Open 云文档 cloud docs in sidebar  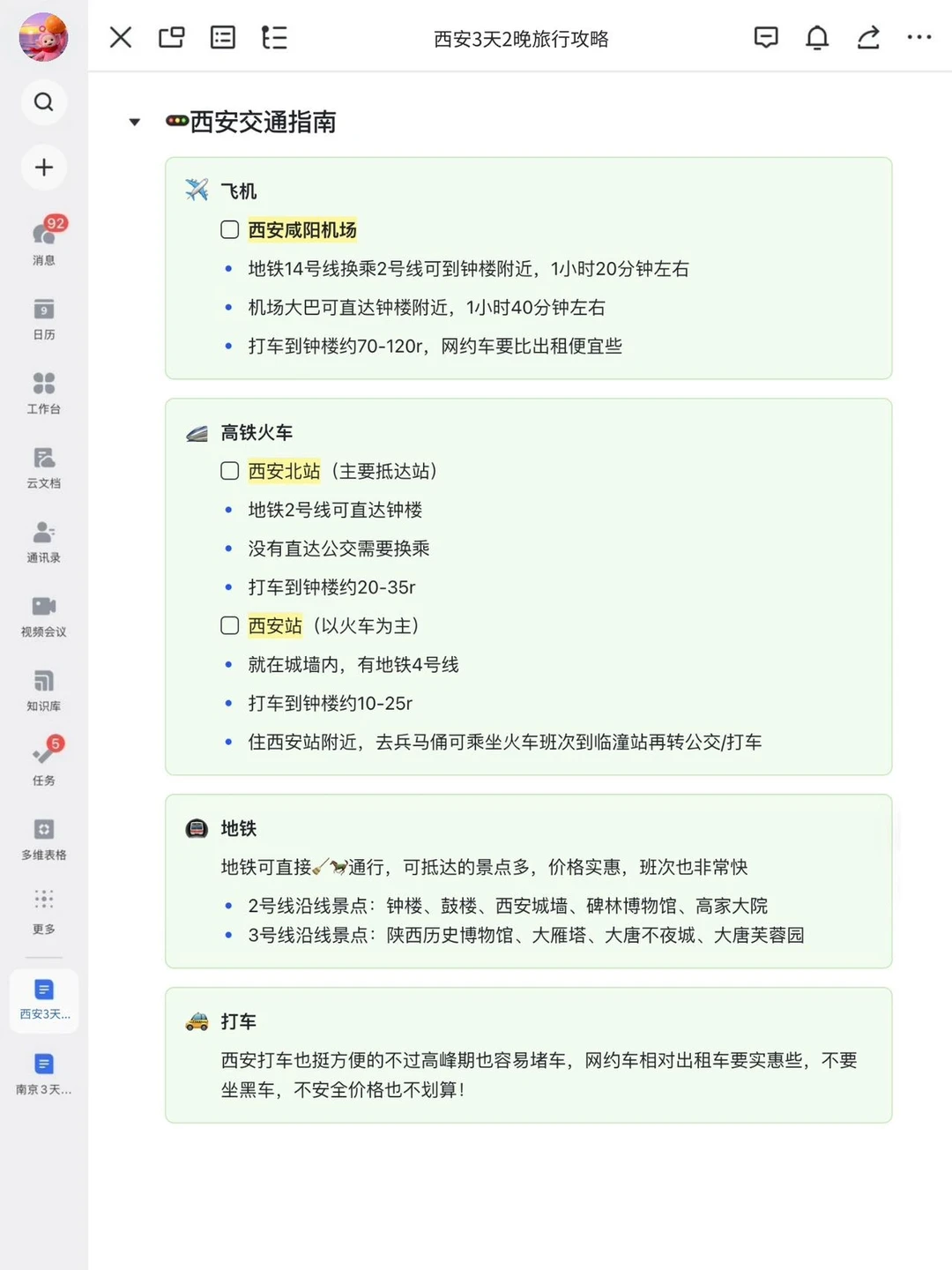43,467
